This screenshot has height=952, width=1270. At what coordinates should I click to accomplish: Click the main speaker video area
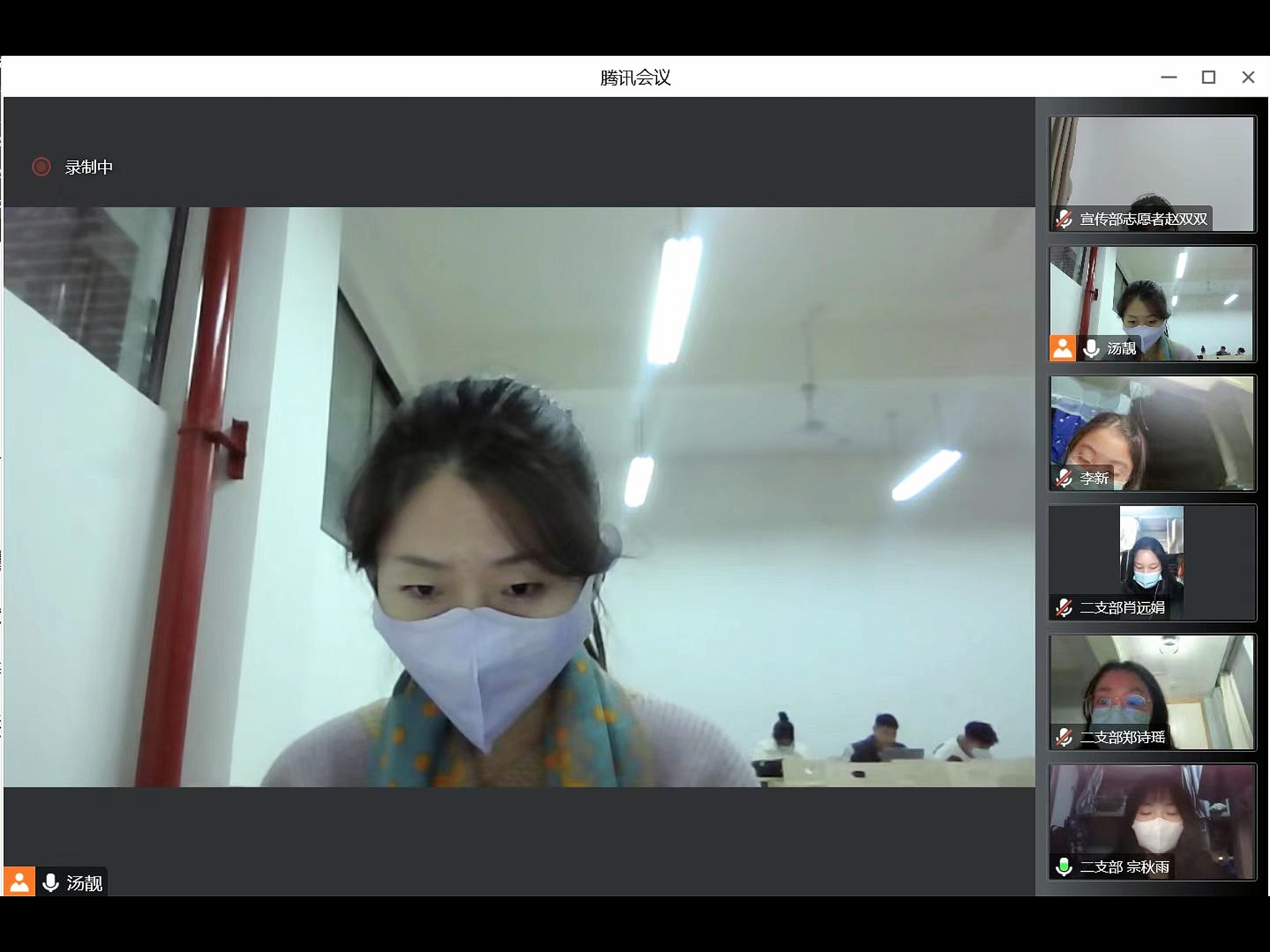tap(519, 496)
